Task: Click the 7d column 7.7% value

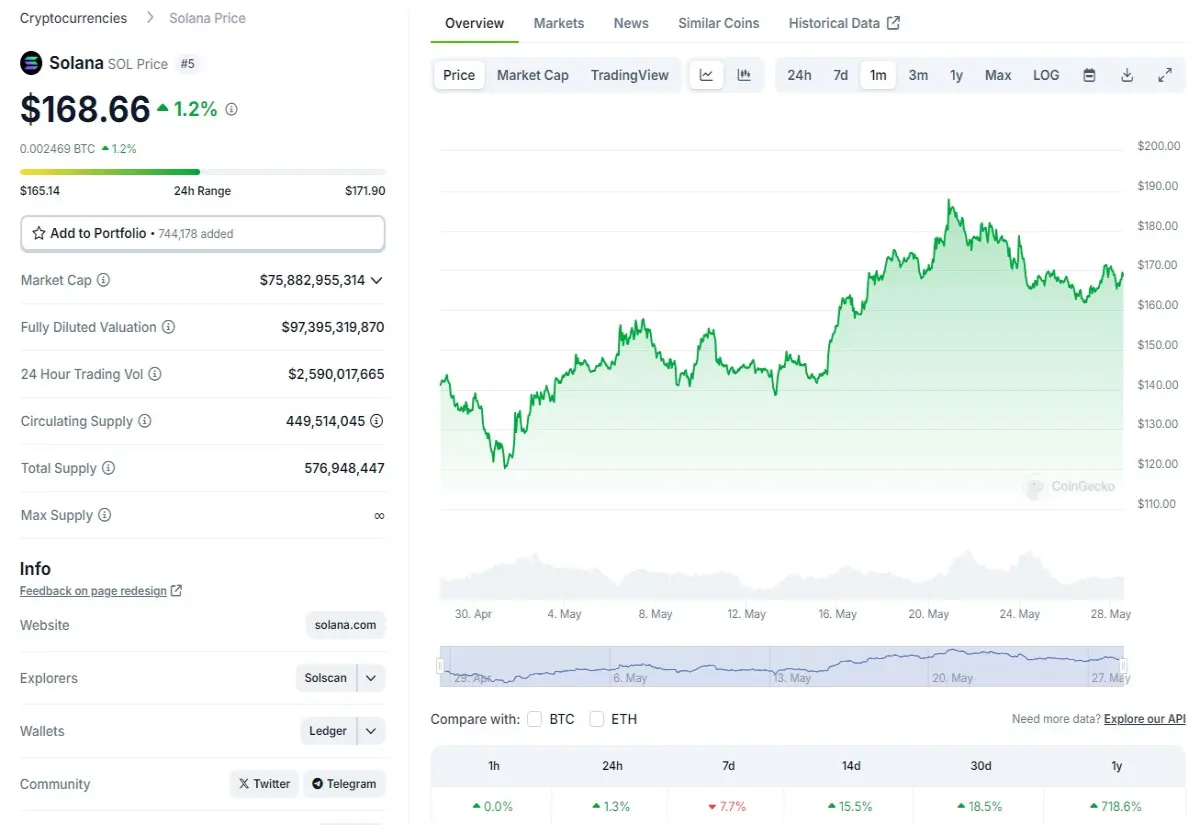Action: click(727, 806)
